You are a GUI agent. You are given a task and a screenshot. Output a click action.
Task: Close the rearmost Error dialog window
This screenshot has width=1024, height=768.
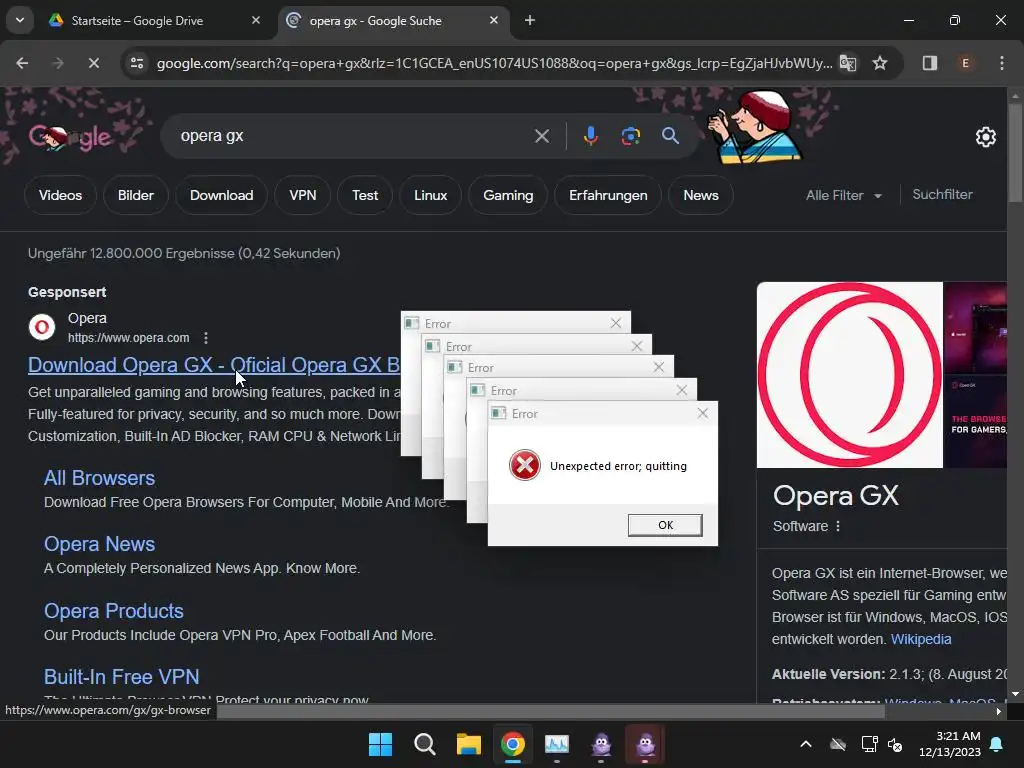pyautogui.click(x=616, y=323)
